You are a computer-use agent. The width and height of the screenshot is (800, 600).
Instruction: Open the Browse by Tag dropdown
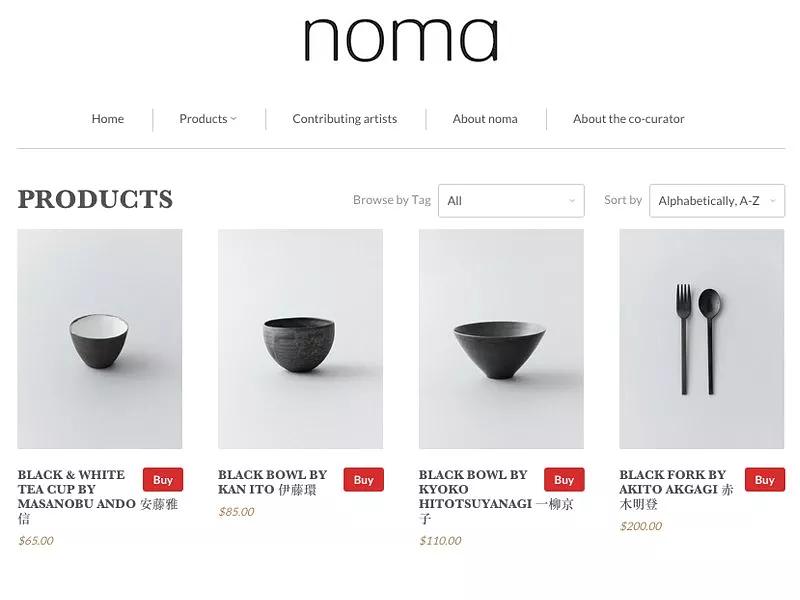click(x=511, y=200)
